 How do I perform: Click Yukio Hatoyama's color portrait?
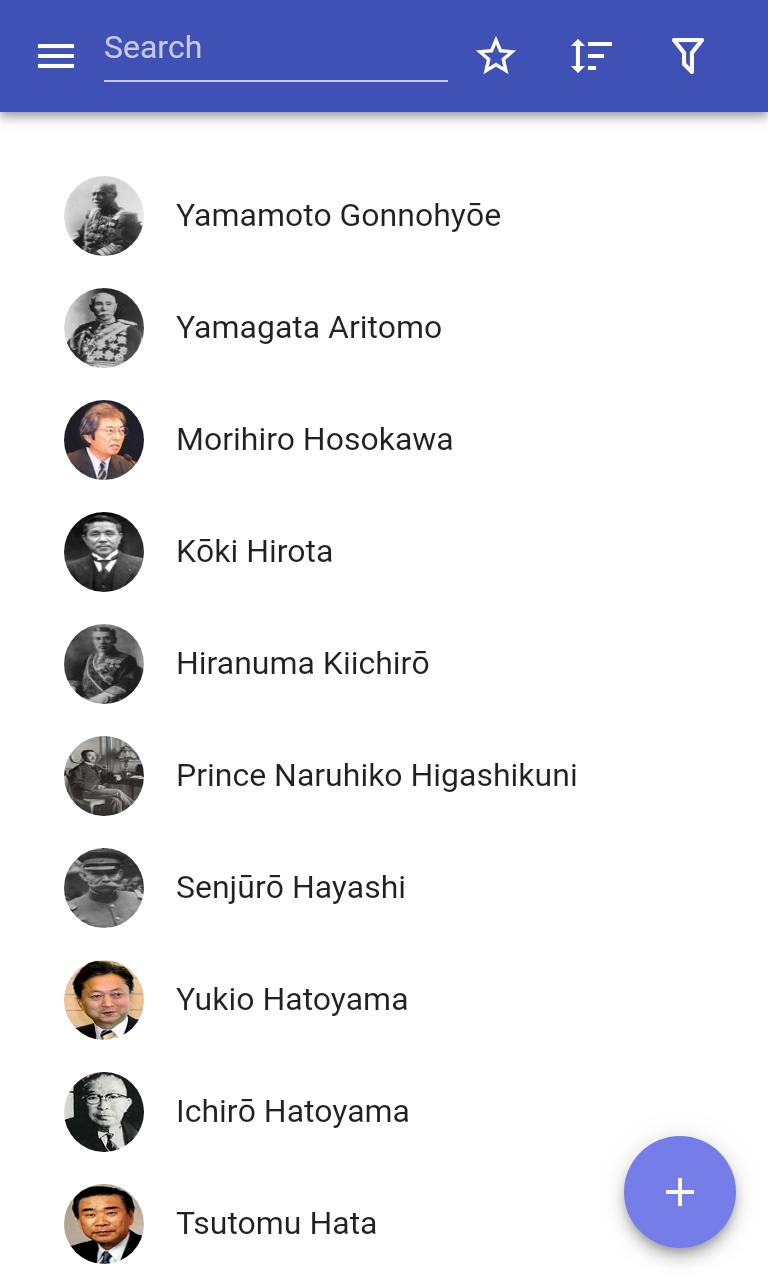pyautogui.click(x=104, y=1000)
